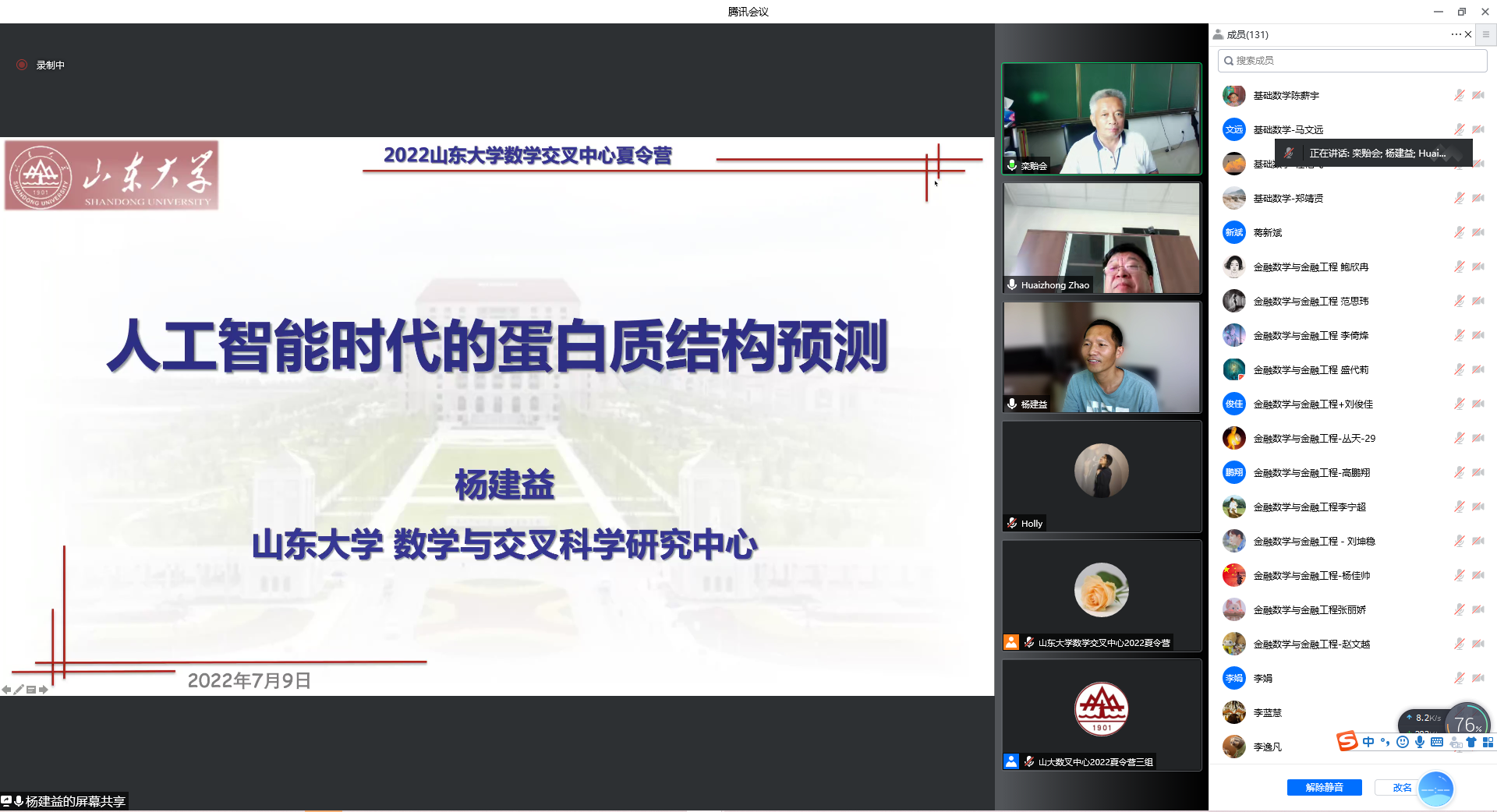The image size is (1497, 812).
Task: Open the three-dot more options in members panel
Action: click(x=1456, y=34)
